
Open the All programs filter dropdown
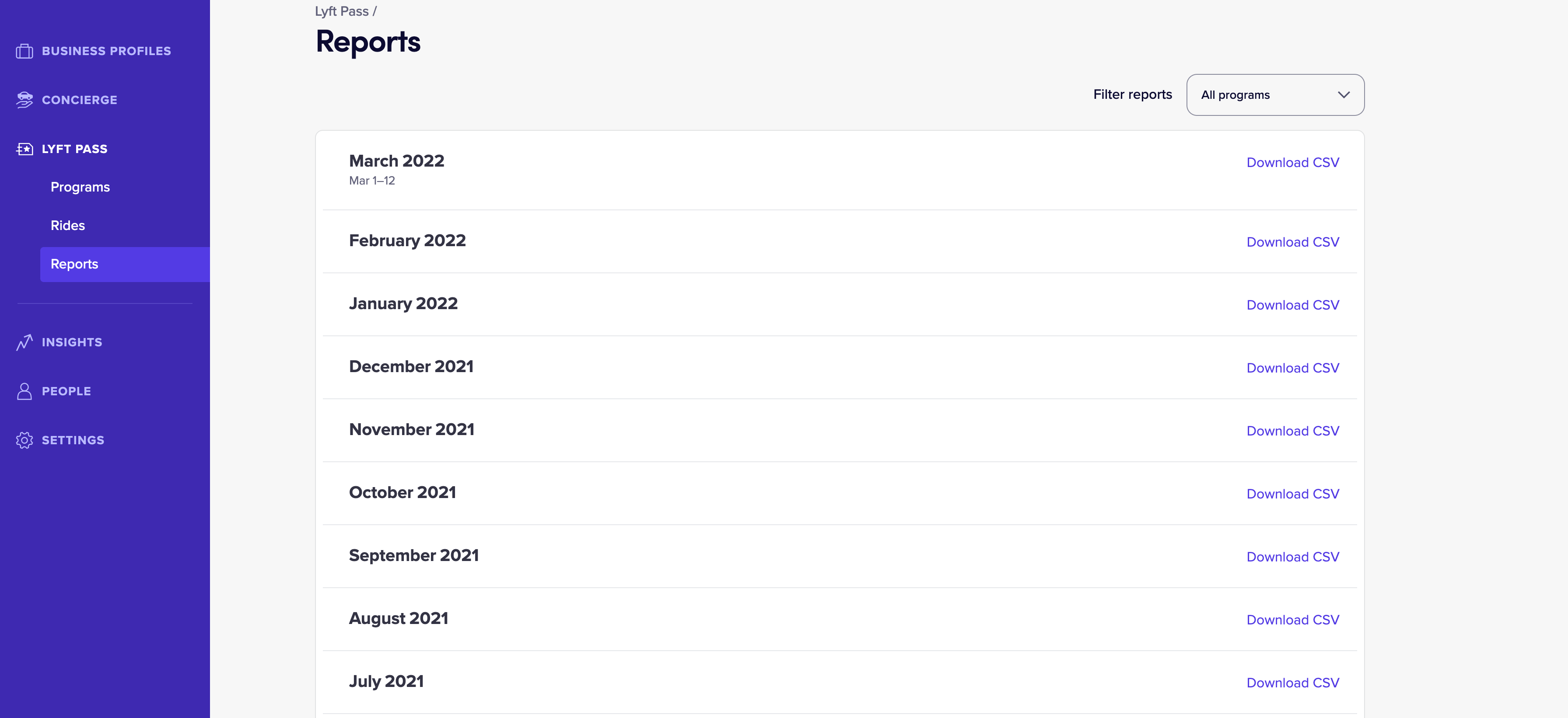[x=1274, y=95]
